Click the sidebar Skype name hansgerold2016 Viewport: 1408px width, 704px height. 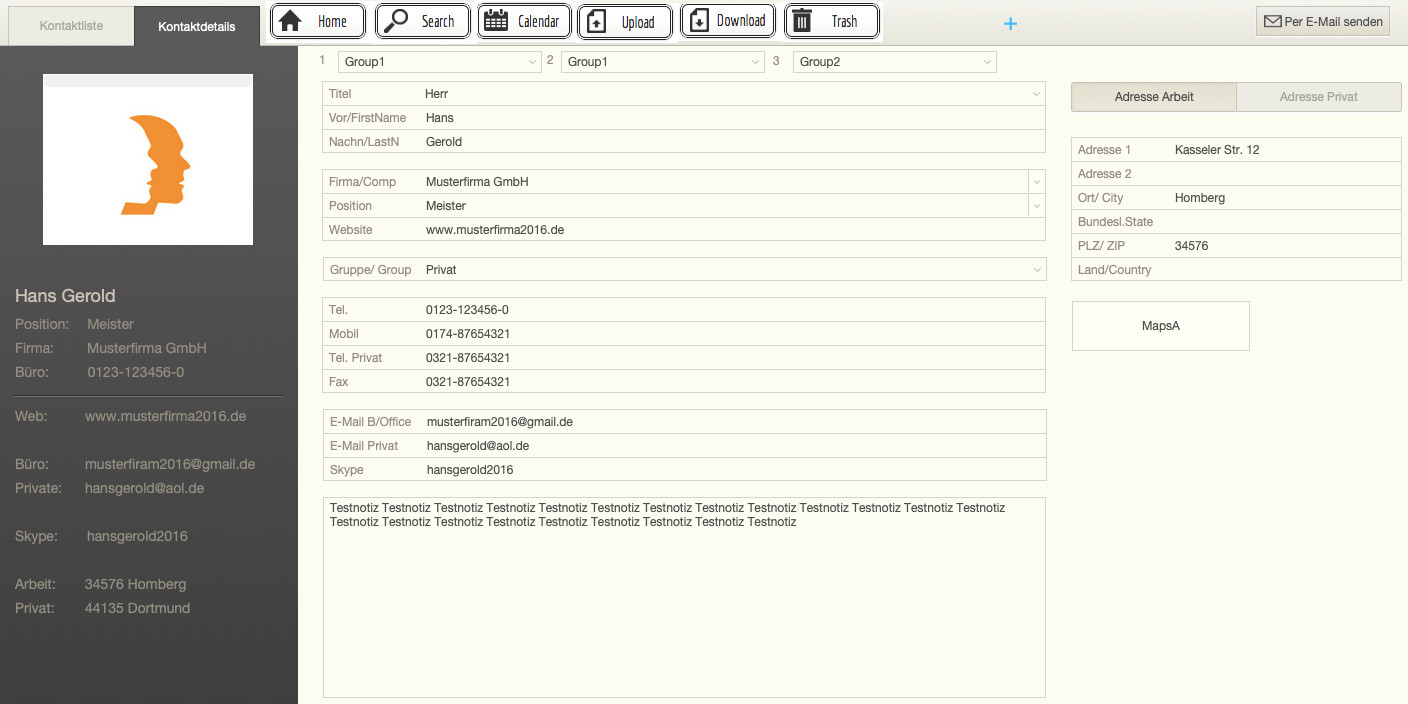pos(137,536)
